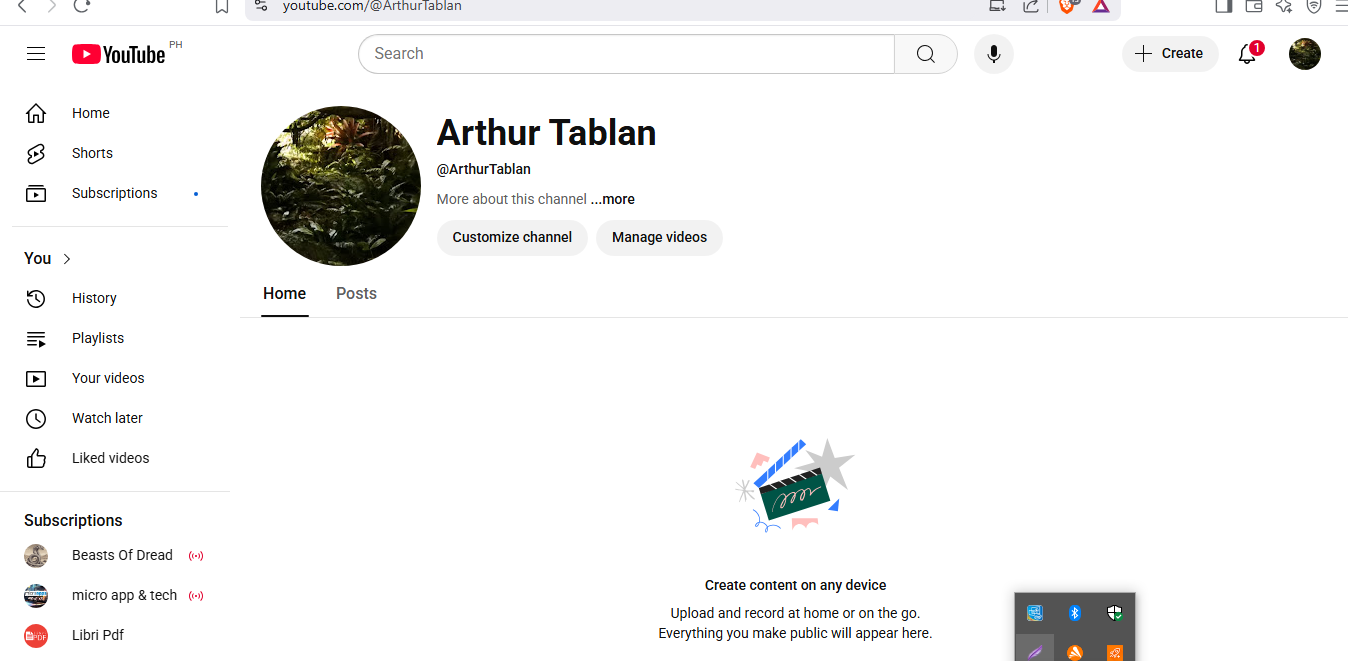
Task: Click the share page icon
Action: point(1031,6)
